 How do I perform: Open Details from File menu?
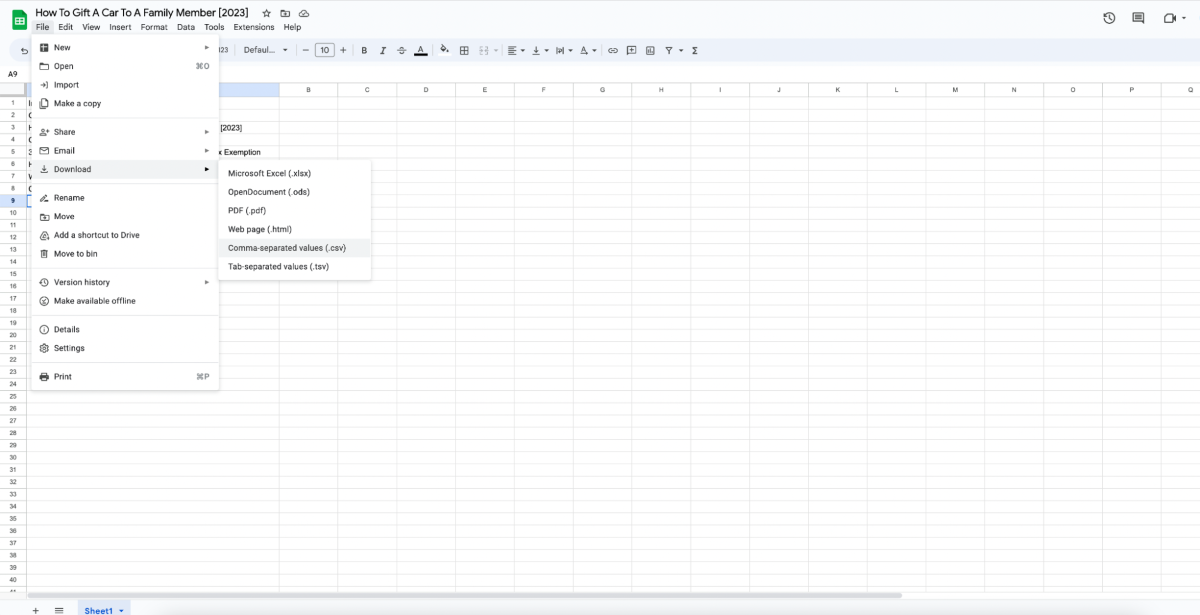[125, 329]
